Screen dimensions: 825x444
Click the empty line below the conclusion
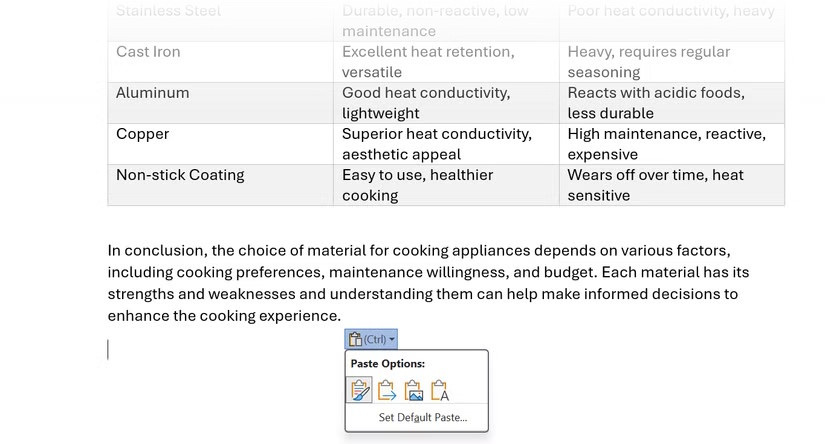click(x=200, y=350)
